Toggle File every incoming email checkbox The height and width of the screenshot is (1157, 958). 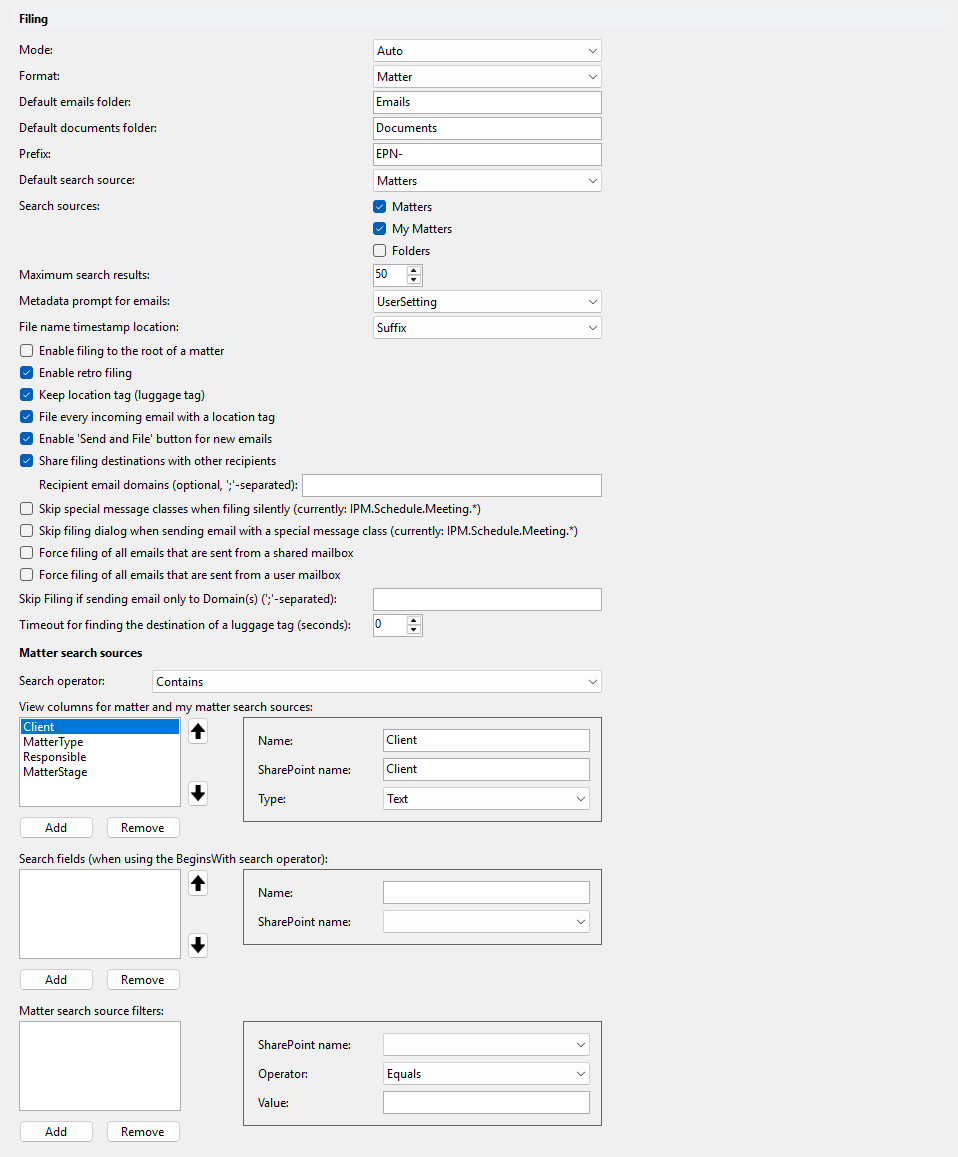[27, 417]
